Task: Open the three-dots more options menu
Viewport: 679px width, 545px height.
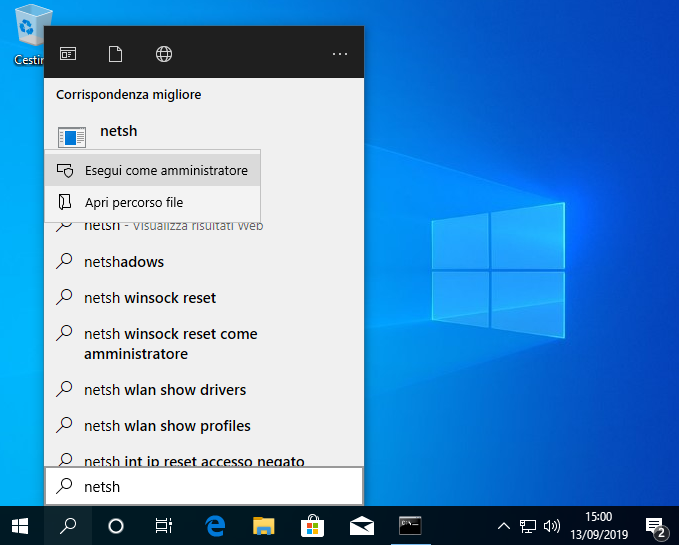Action: [340, 54]
